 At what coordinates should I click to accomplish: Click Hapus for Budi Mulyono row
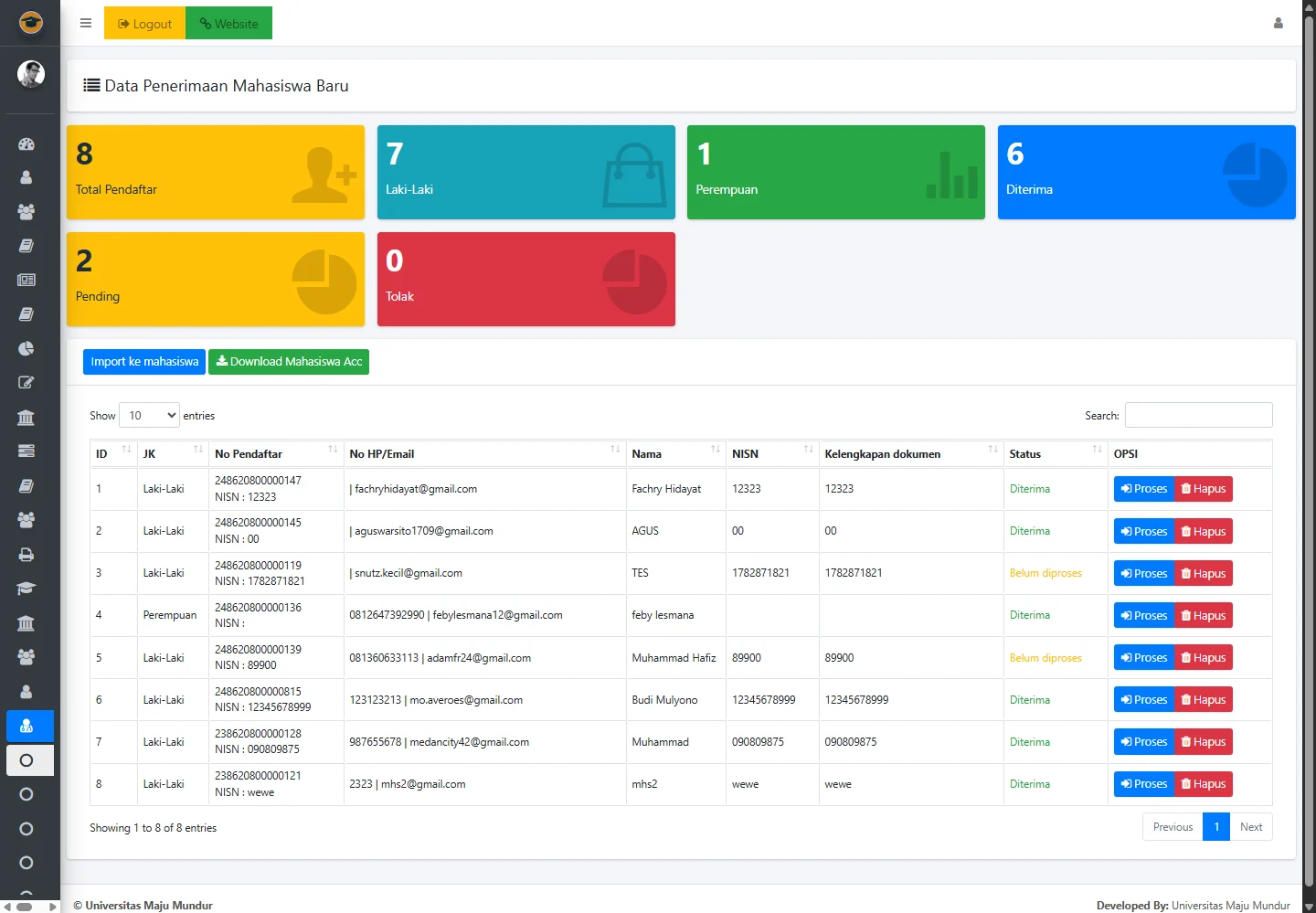coord(1203,700)
